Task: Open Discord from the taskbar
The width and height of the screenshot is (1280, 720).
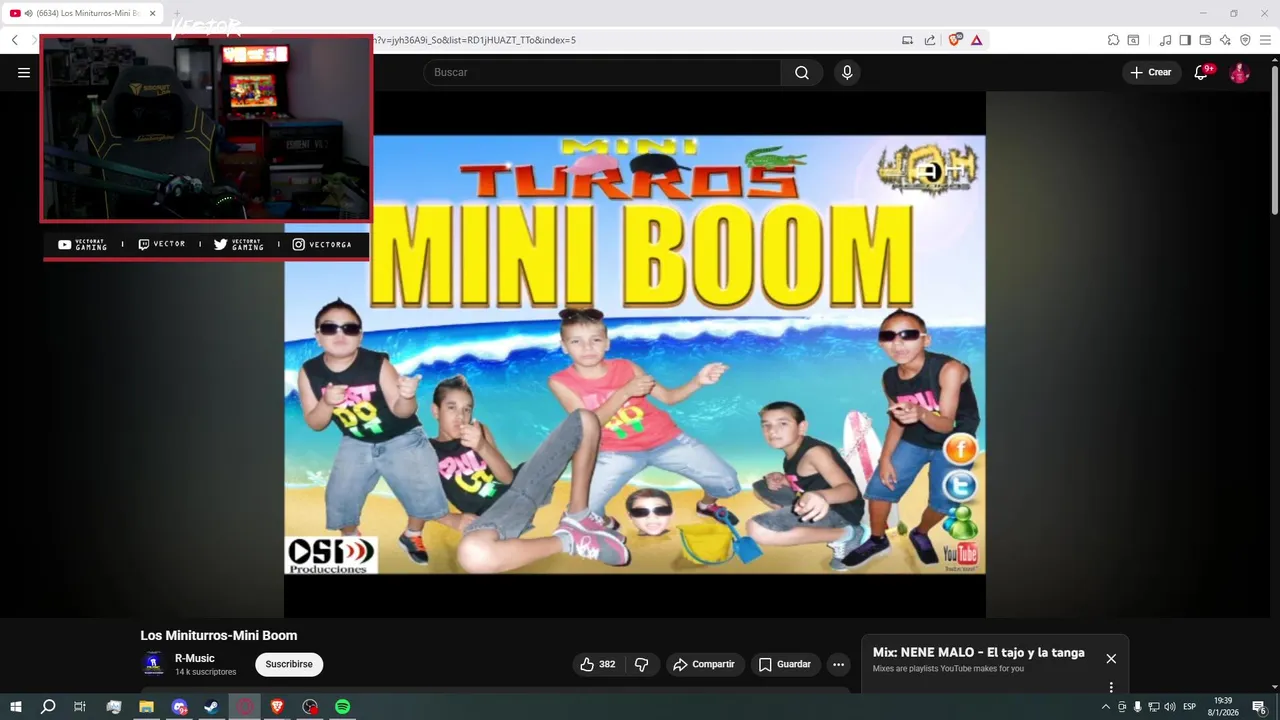Action: pyautogui.click(x=179, y=706)
